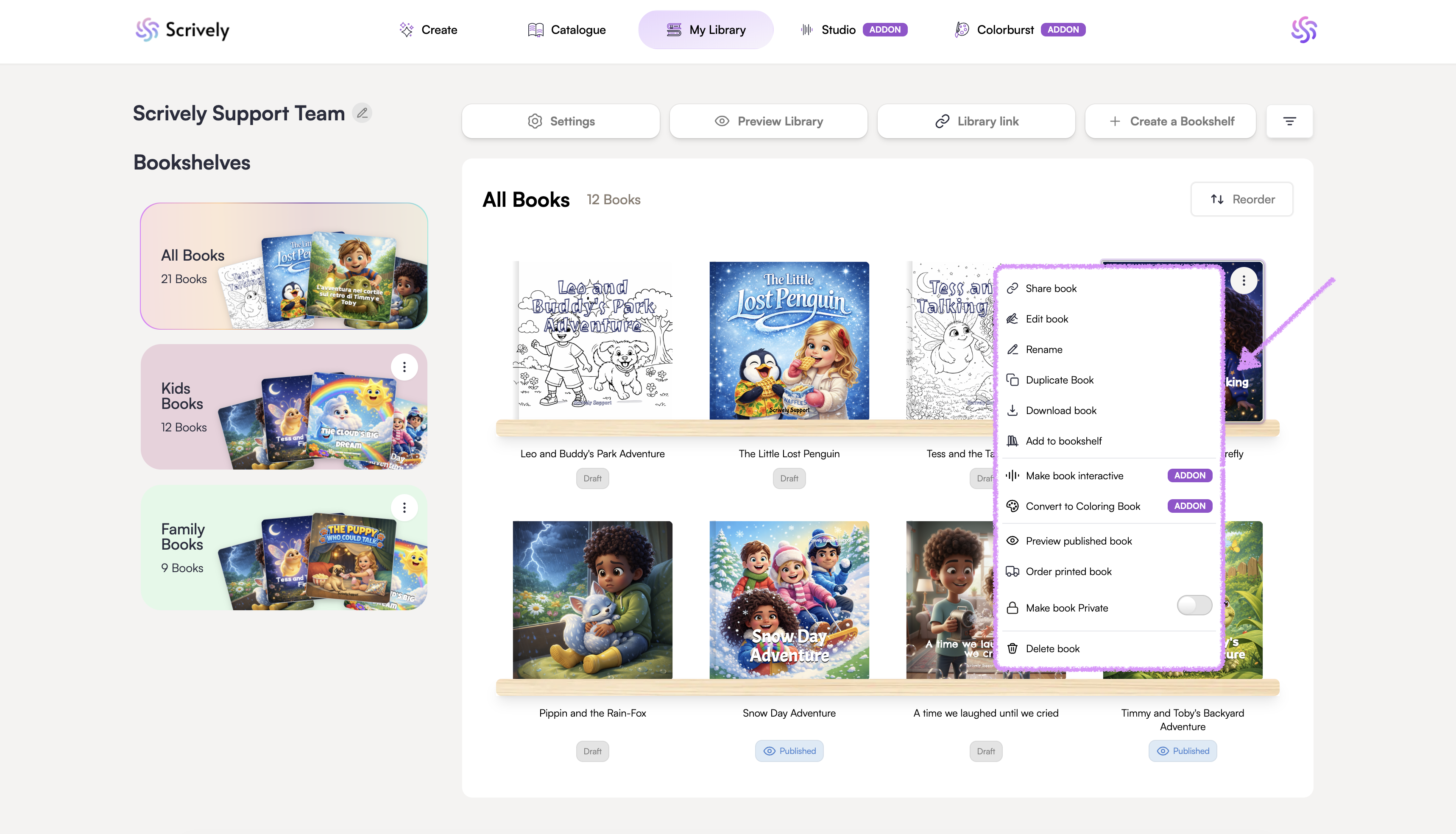The height and width of the screenshot is (834, 1456).
Task: Choose Download book option
Action: point(1061,410)
